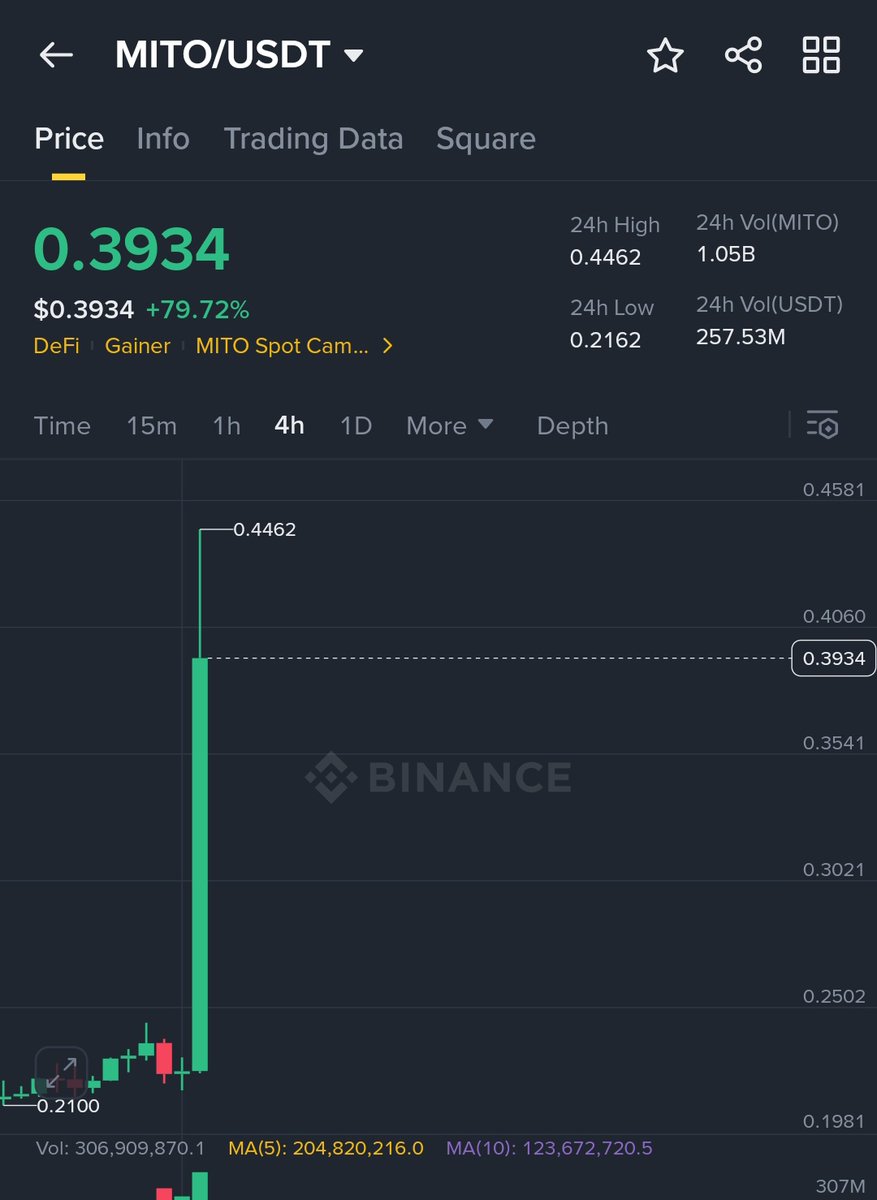Tap the DeFi tag link
Viewport: 877px width, 1200px height.
[56, 346]
